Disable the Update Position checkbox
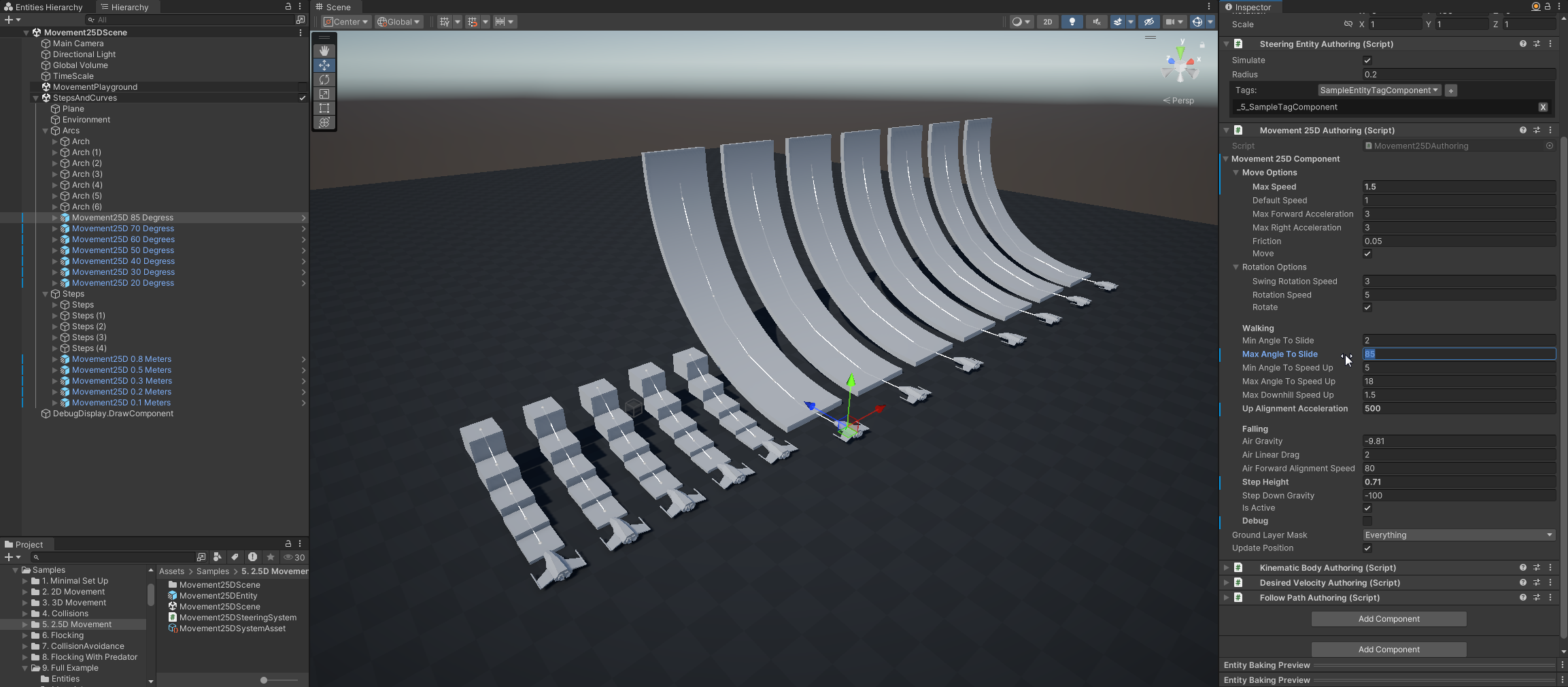The height and width of the screenshot is (687, 1568). [1367, 548]
